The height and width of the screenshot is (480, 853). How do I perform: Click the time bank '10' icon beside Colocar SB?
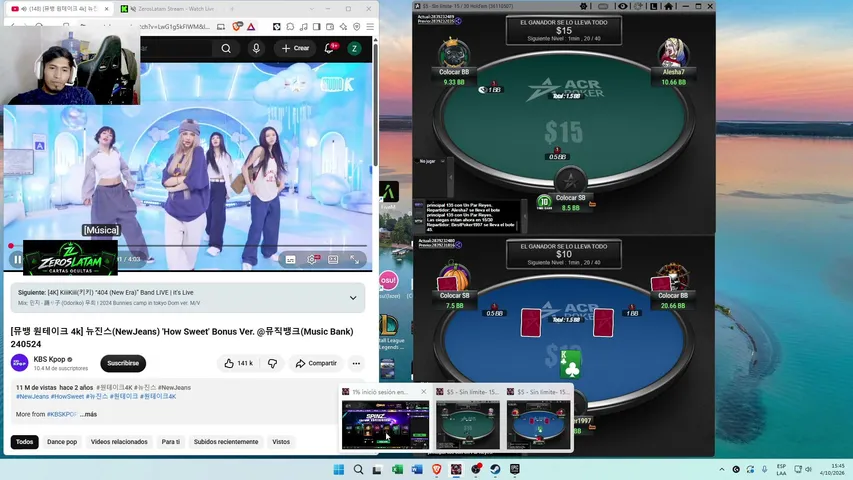click(x=544, y=202)
